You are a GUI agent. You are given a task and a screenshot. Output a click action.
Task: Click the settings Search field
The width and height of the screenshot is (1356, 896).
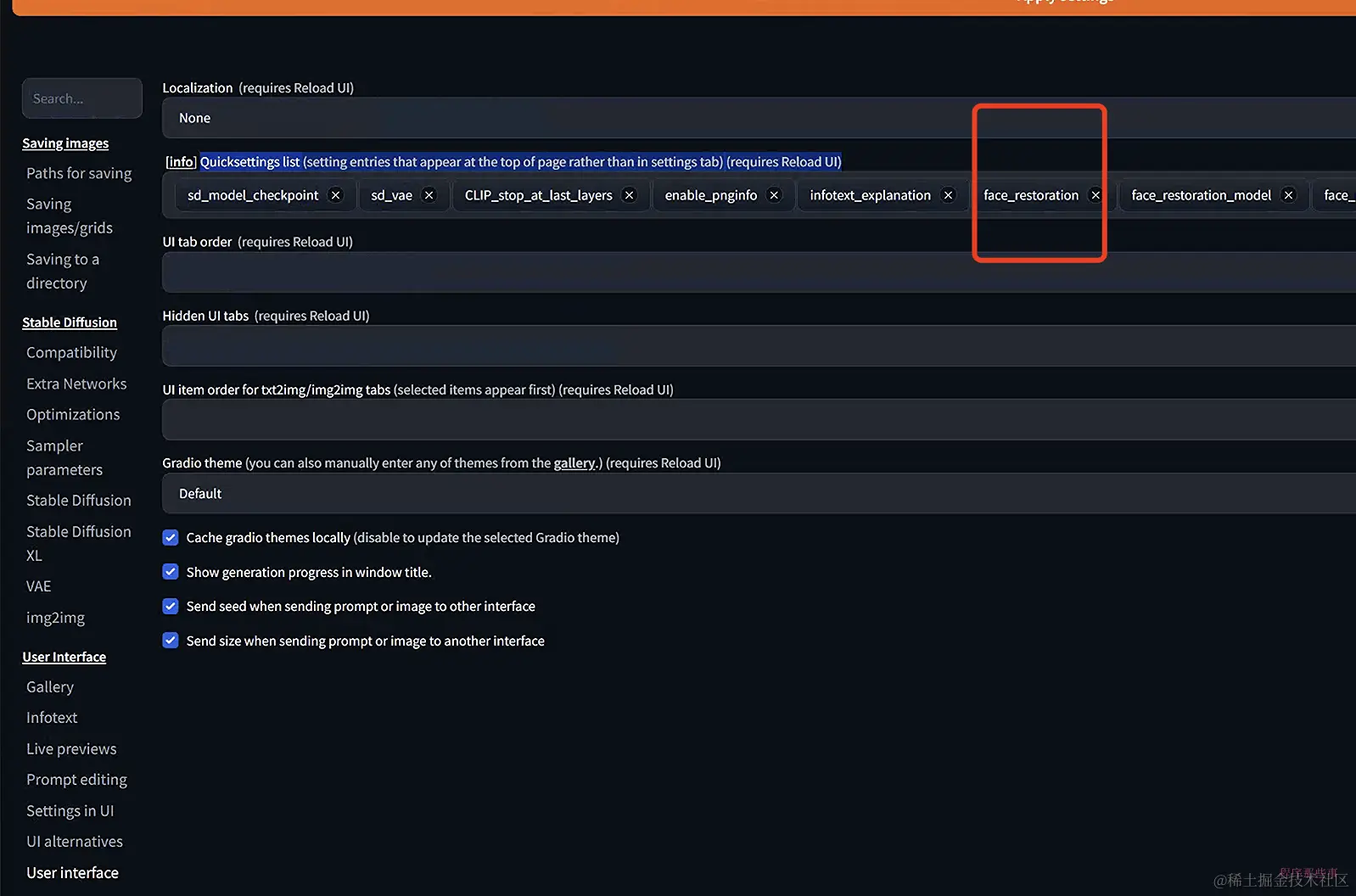pos(82,98)
